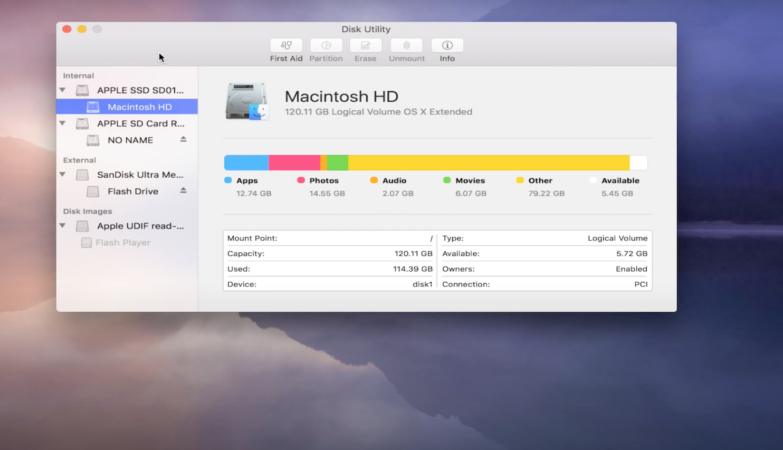Click the Capacity value "120.11 GB"
This screenshot has height=450, width=783.
click(x=413, y=254)
